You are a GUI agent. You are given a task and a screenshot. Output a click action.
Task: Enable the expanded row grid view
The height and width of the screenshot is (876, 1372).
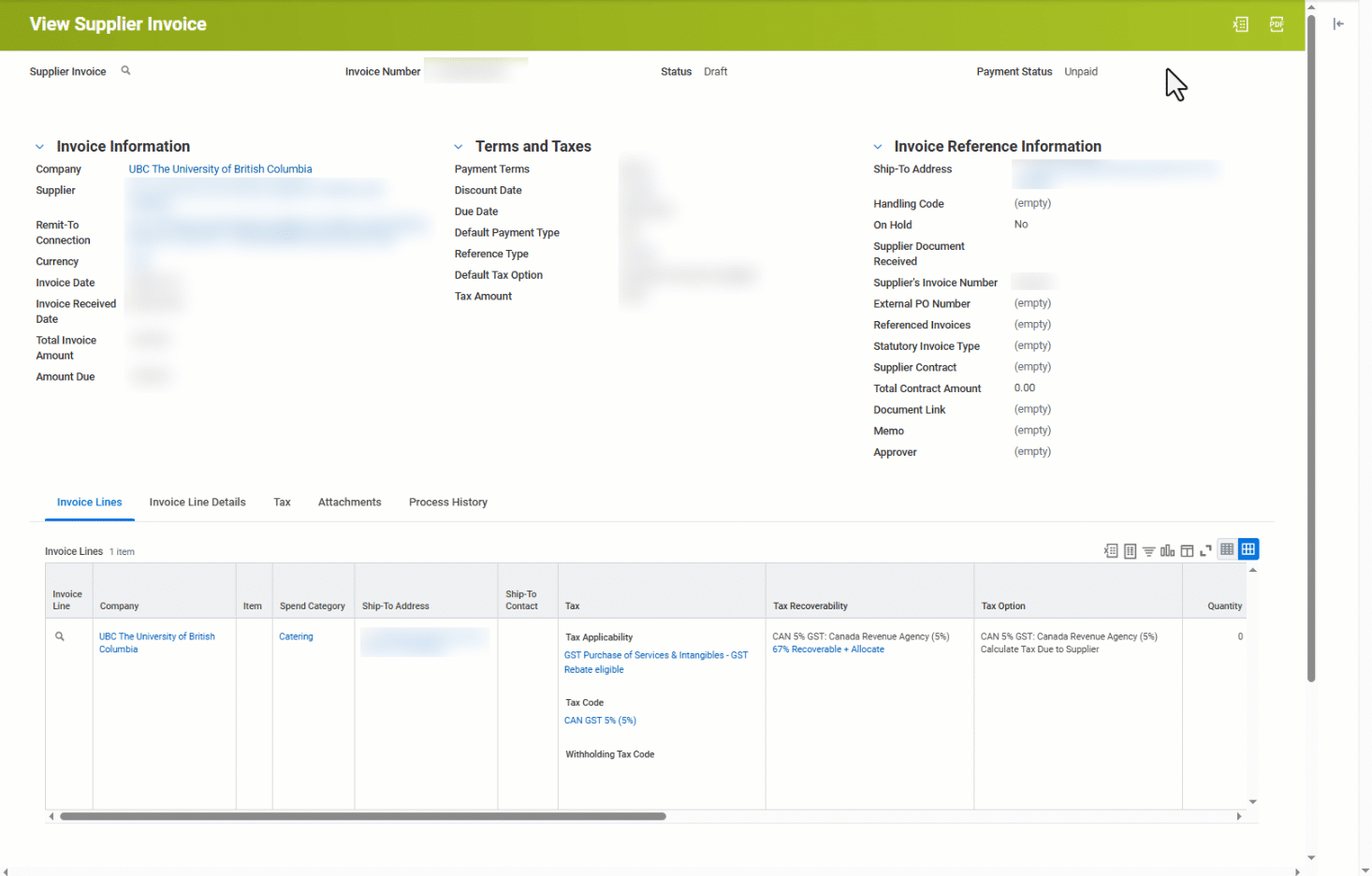point(1248,549)
